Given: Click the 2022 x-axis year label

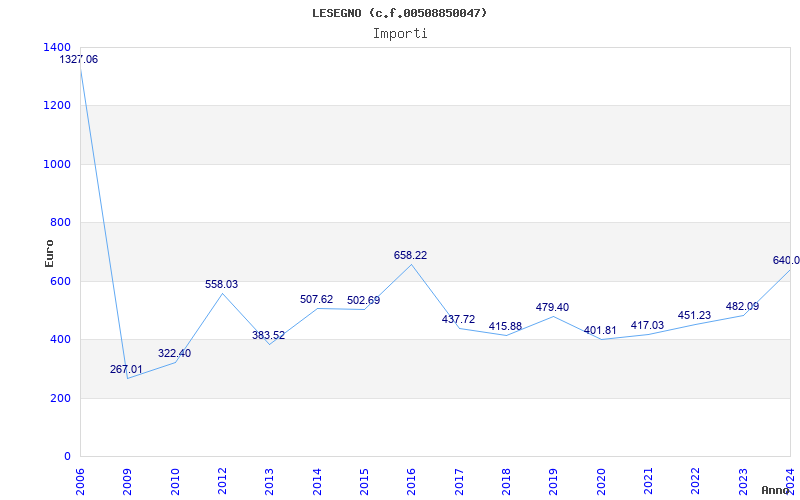Looking at the screenshot, I should 695,482.
